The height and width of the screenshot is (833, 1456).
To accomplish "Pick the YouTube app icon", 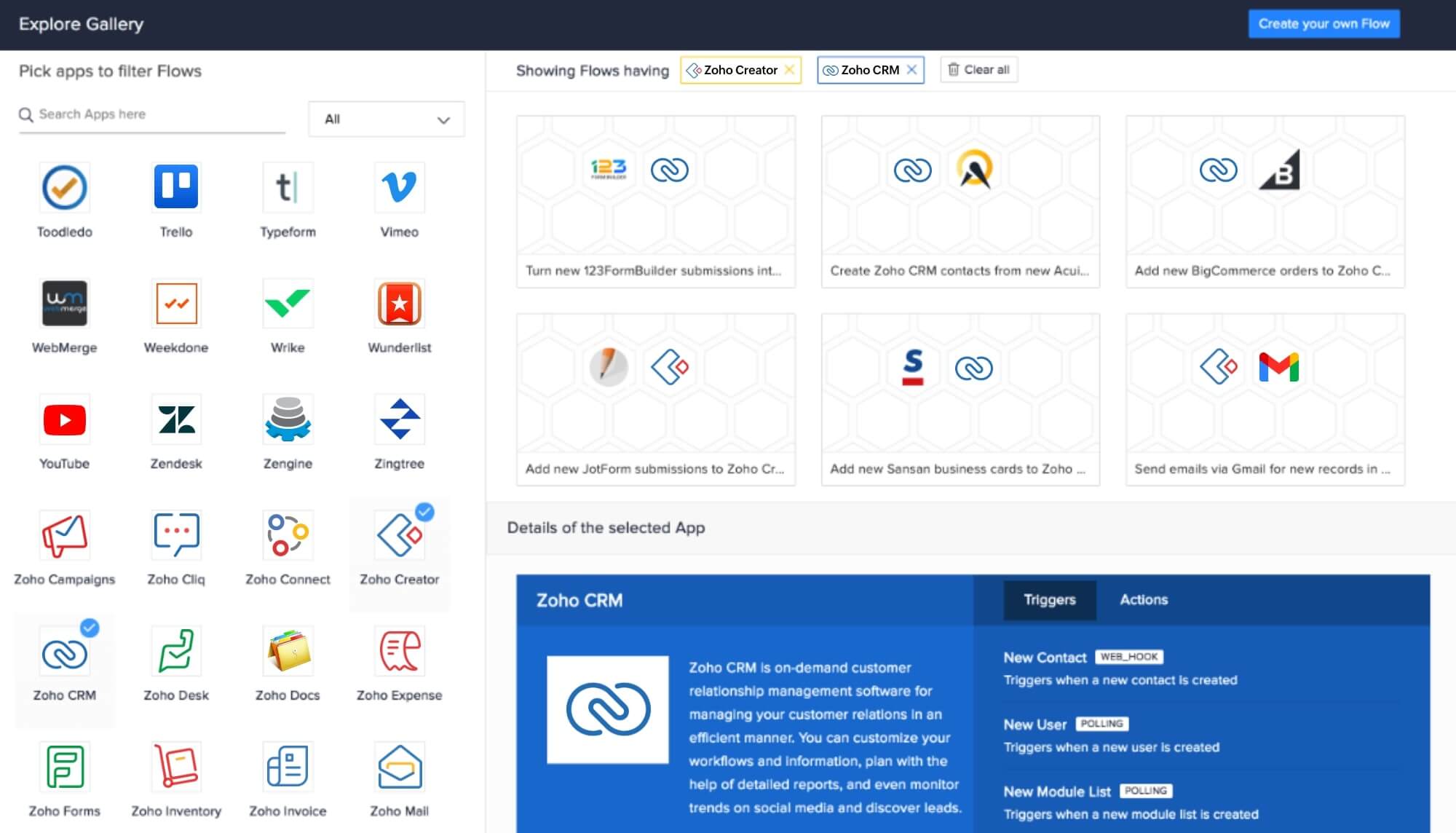I will click(x=65, y=419).
